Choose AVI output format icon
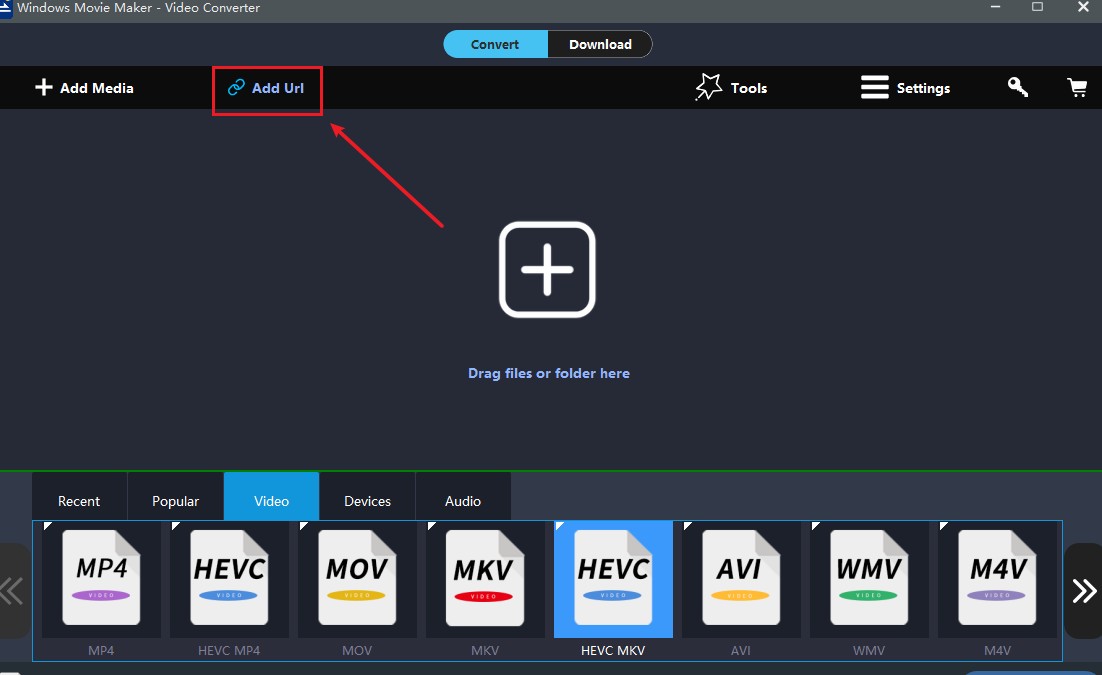 [x=741, y=579]
